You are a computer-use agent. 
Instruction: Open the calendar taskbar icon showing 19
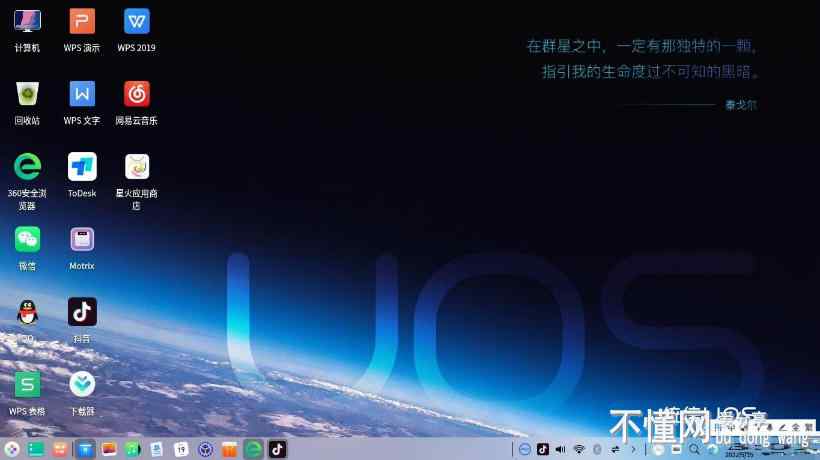[x=181, y=449]
